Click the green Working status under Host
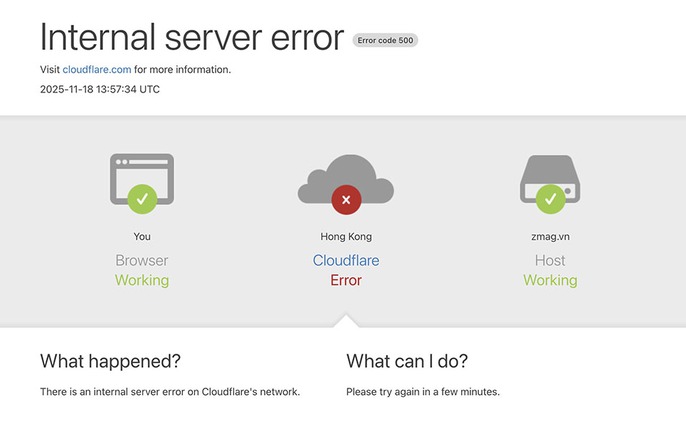Image resolution: width=686 pixels, height=429 pixels. [550, 280]
